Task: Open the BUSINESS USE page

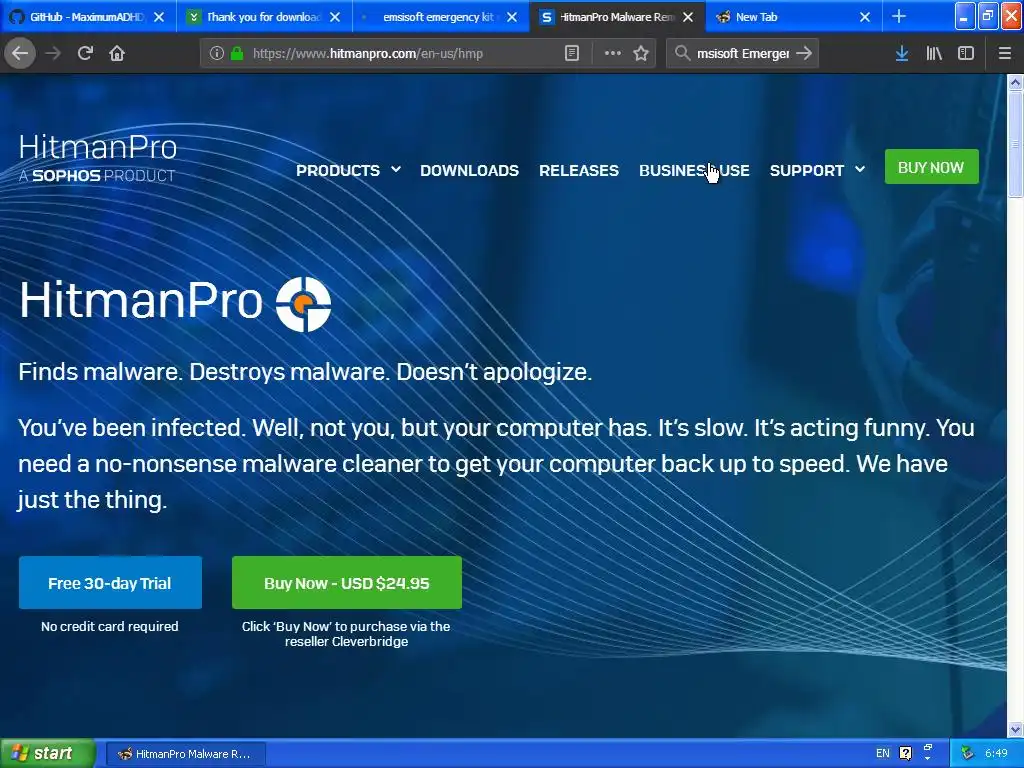Action: click(x=694, y=170)
